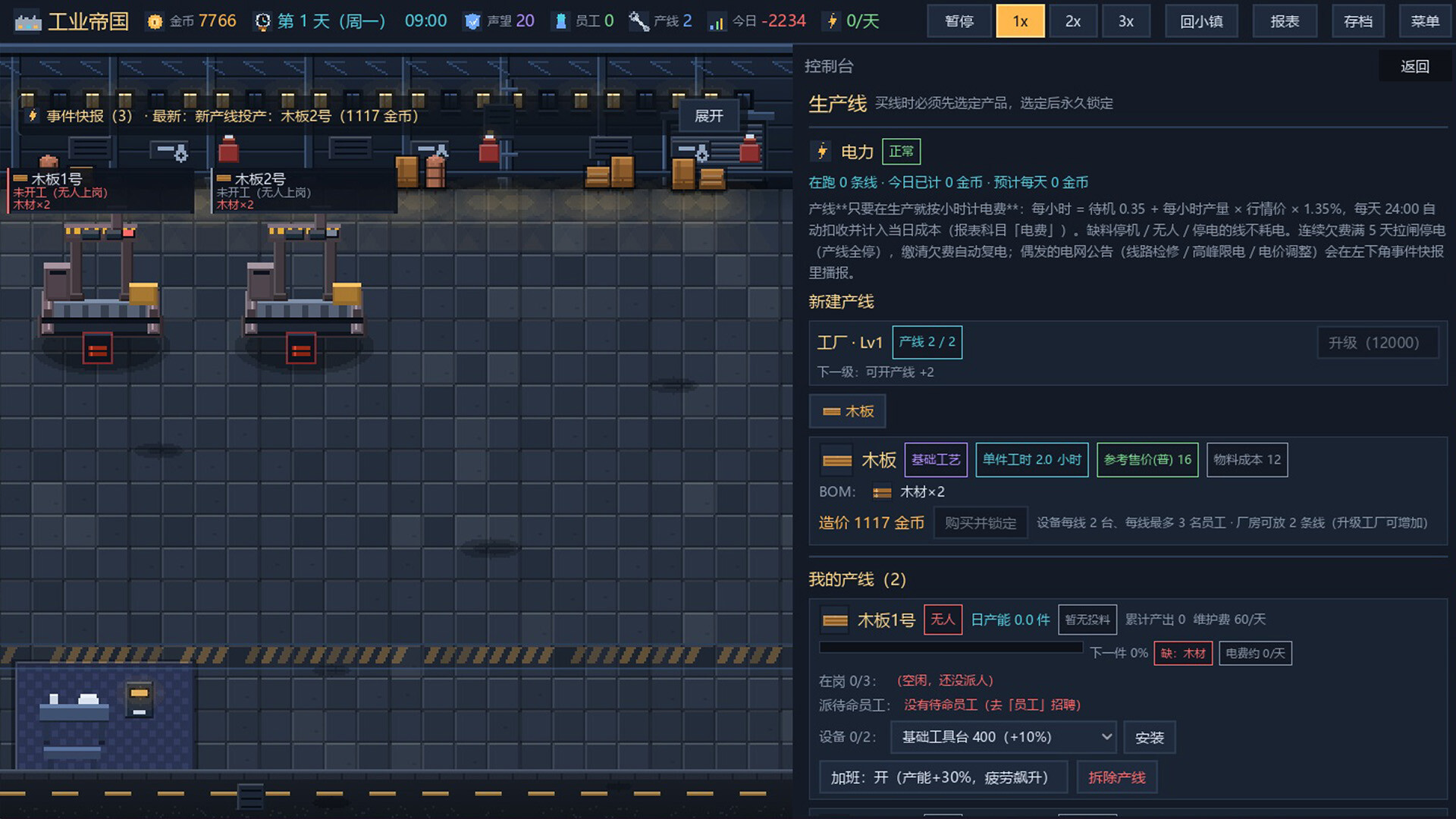This screenshot has width=1456, height=819.
Task: Expand the 事件快报 panel with 展开
Action: click(x=708, y=116)
